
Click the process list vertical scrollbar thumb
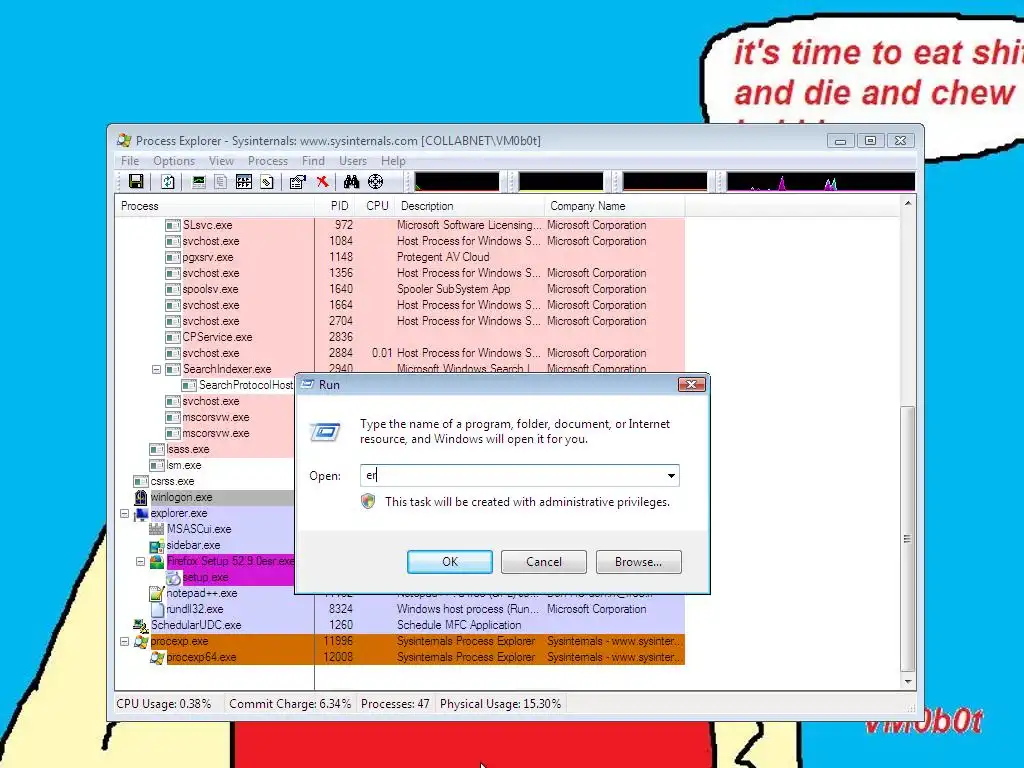907,539
